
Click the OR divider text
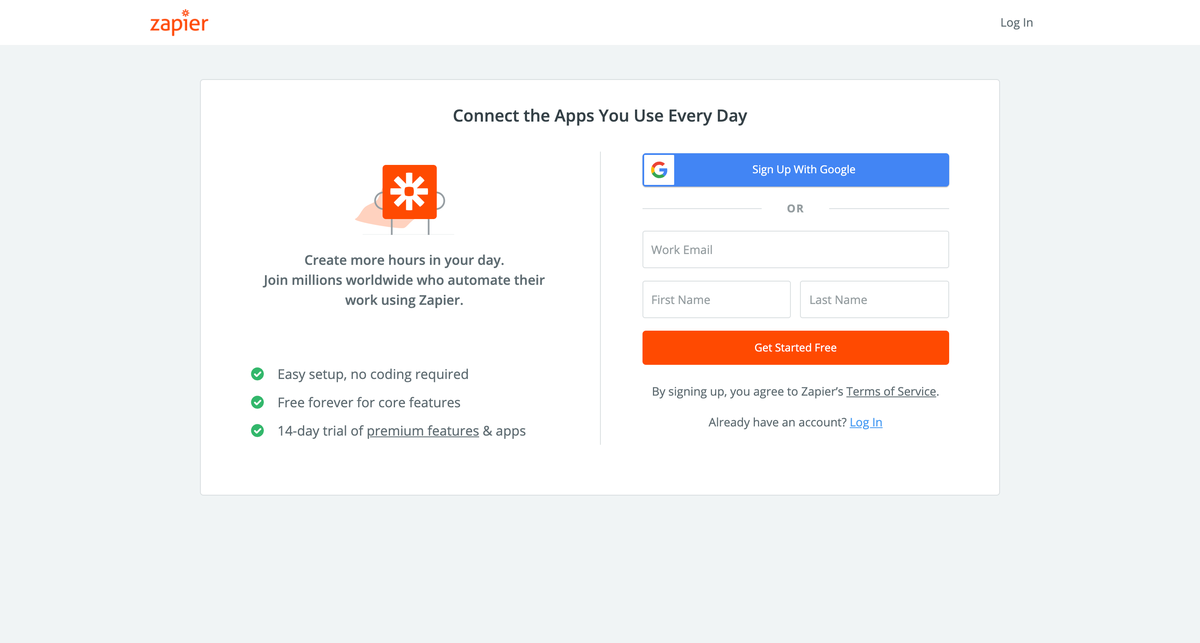(x=795, y=209)
